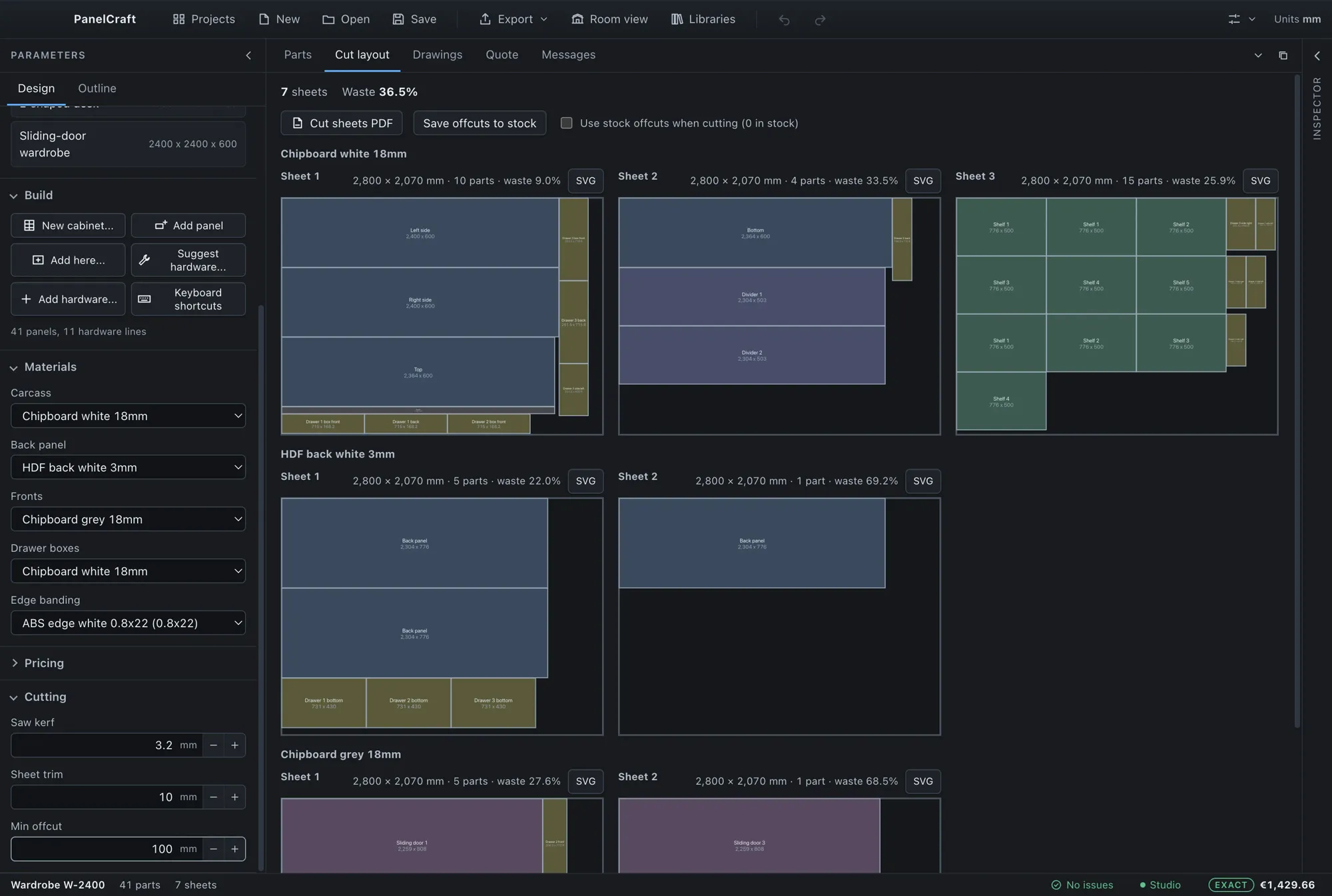This screenshot has width=1332, height=896.
Task: Export Chipboard white Sheet 3 SVG
Action: (1260, 181)
